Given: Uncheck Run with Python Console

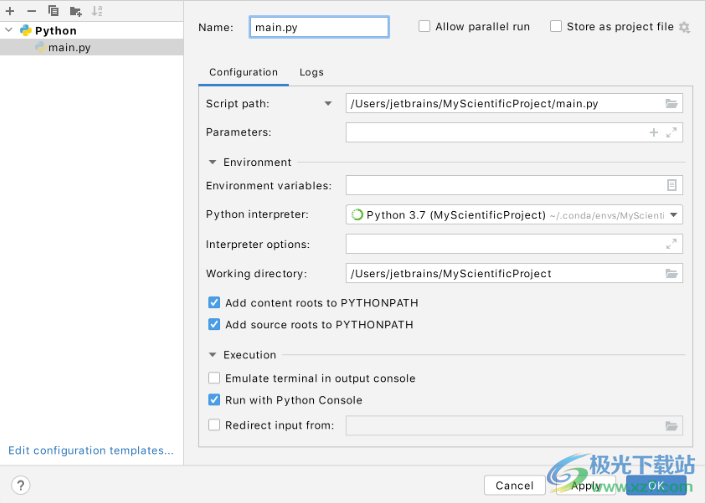Looking at the screenshot, I should 214,399.
